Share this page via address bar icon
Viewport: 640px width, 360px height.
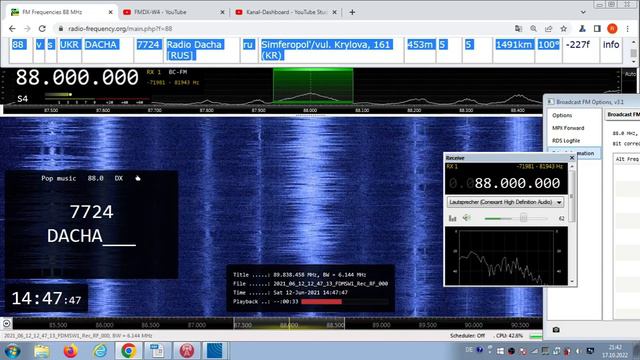coord(549,29)
